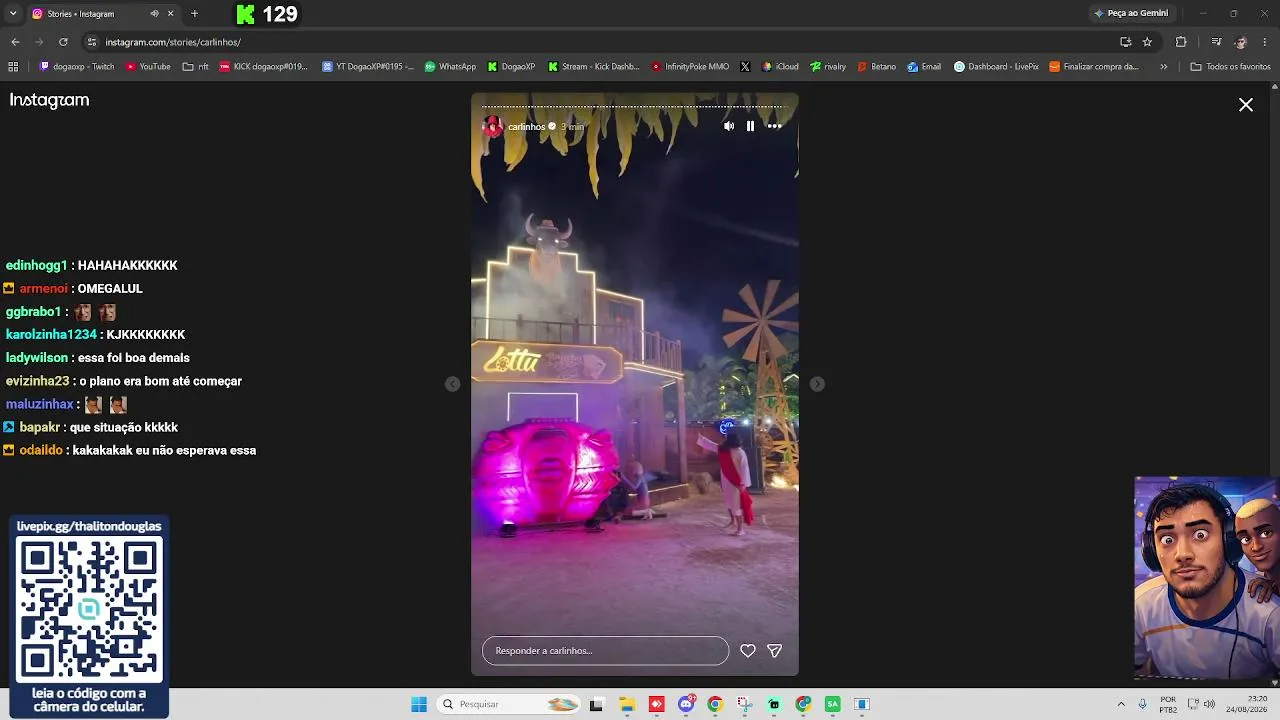Open the green 'SA' taskbar app
The width and height of the screenshot is (1280, 720).
click(832, 704)
